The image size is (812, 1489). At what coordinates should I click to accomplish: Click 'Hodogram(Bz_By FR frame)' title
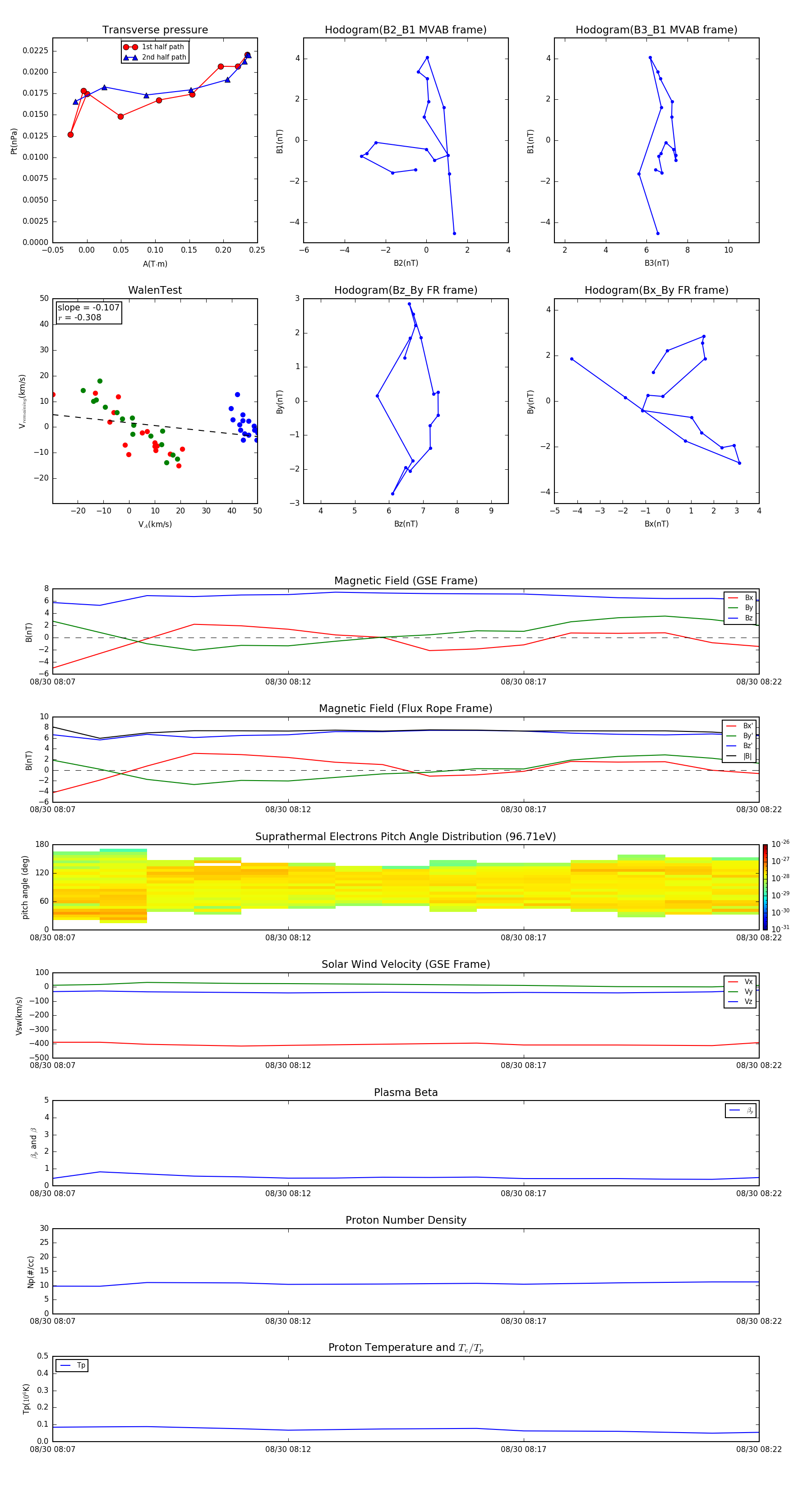pos(406,290)
